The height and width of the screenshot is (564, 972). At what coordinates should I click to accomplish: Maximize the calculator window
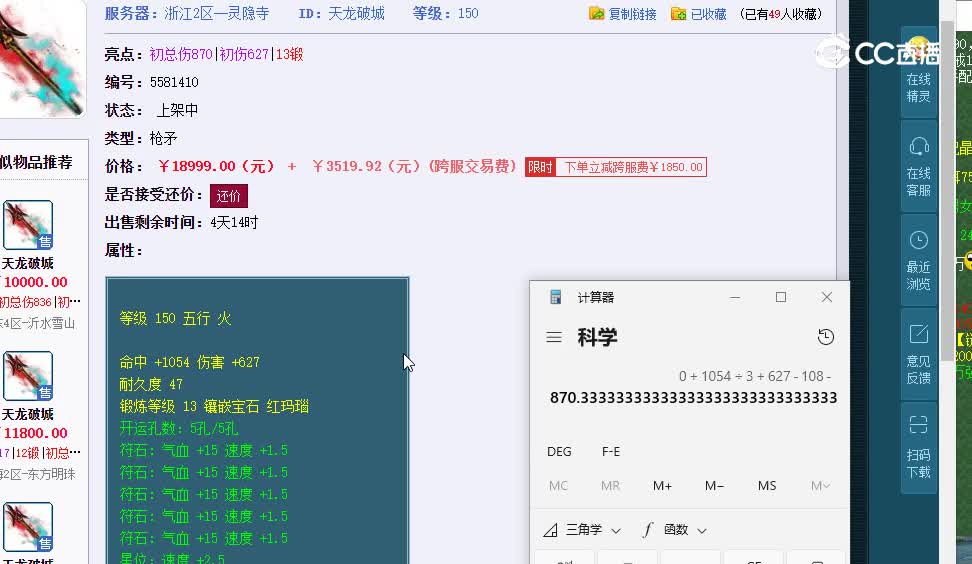pos(781,297)
